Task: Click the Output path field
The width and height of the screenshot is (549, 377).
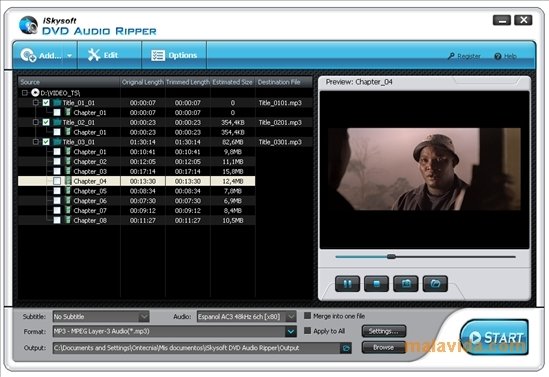Action: coord(196,348)
